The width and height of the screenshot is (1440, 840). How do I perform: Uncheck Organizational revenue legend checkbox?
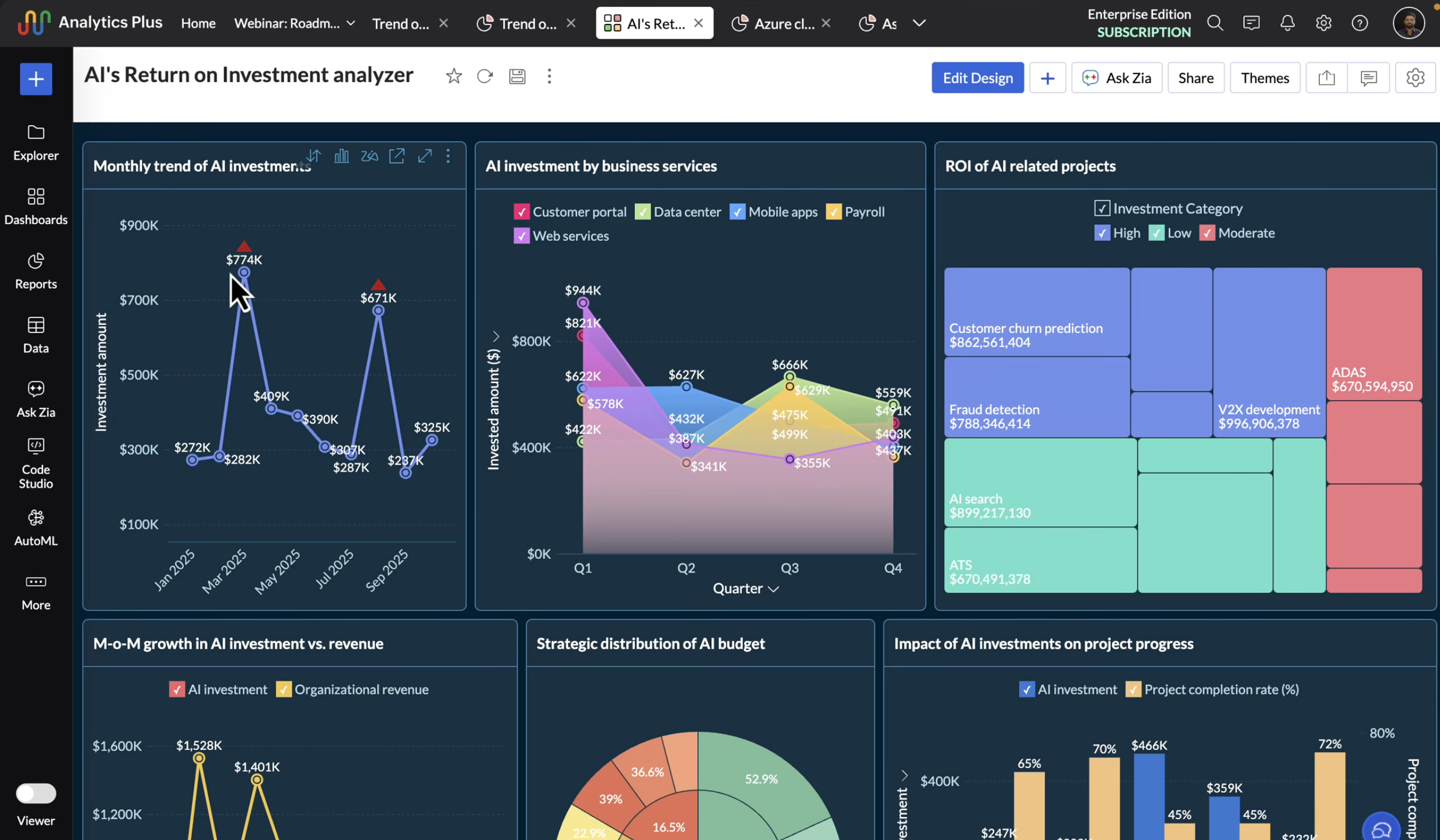click(284, 689)
